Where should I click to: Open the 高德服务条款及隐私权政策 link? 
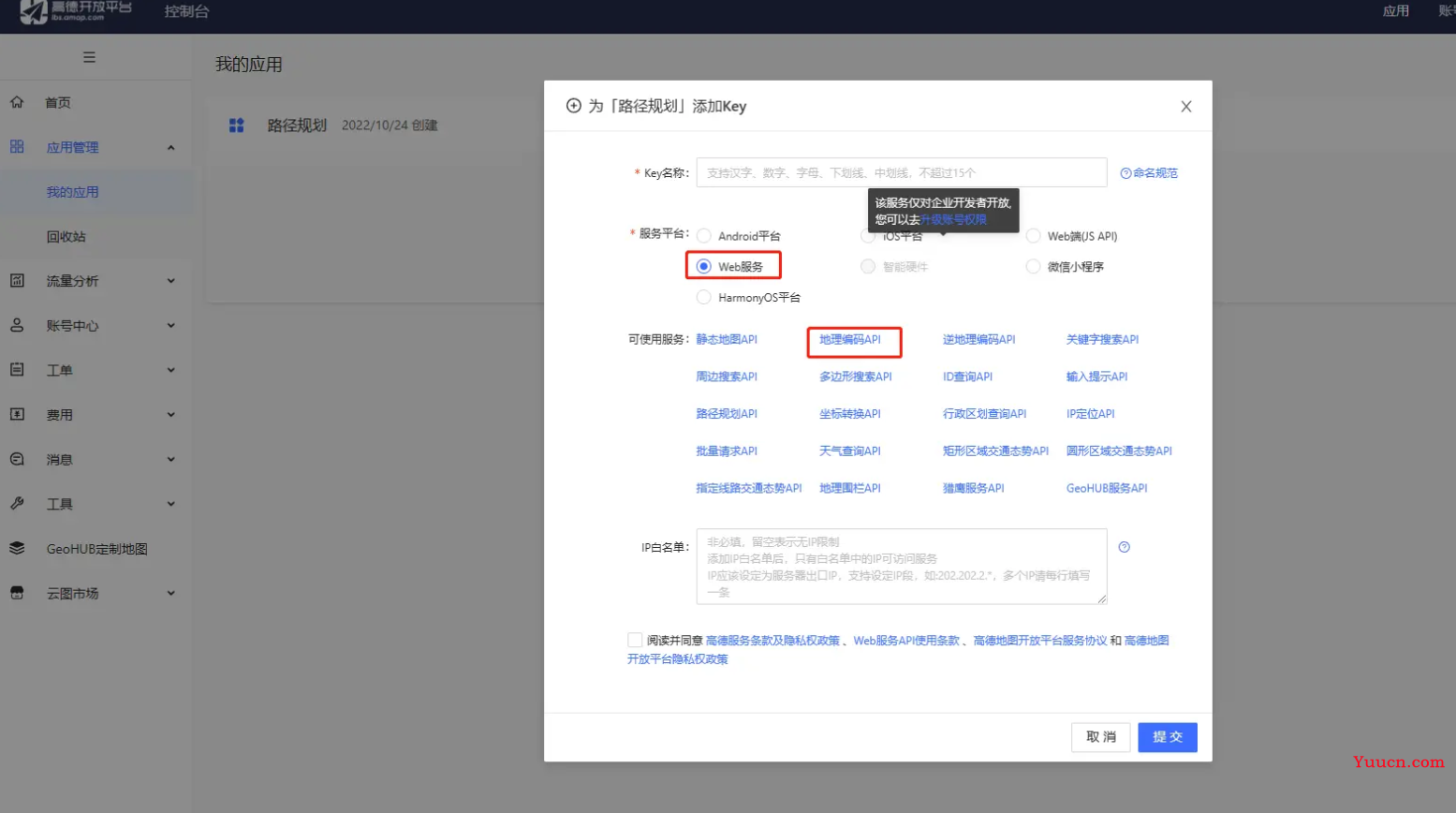(772, 641)
